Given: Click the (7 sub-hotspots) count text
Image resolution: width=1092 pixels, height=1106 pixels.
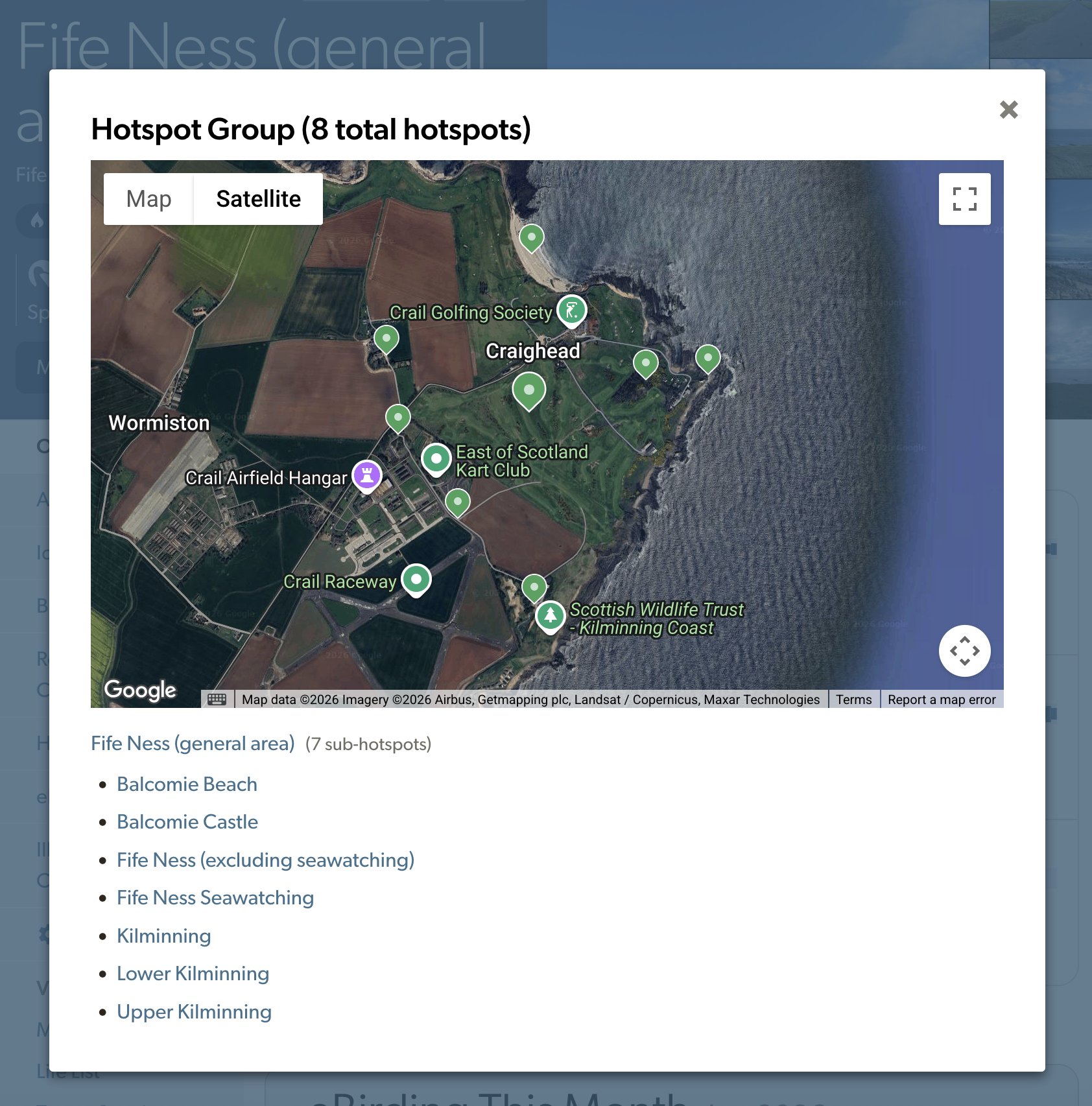Looking at the screenshot, I should pyautogui.click(x=368, y=744).
